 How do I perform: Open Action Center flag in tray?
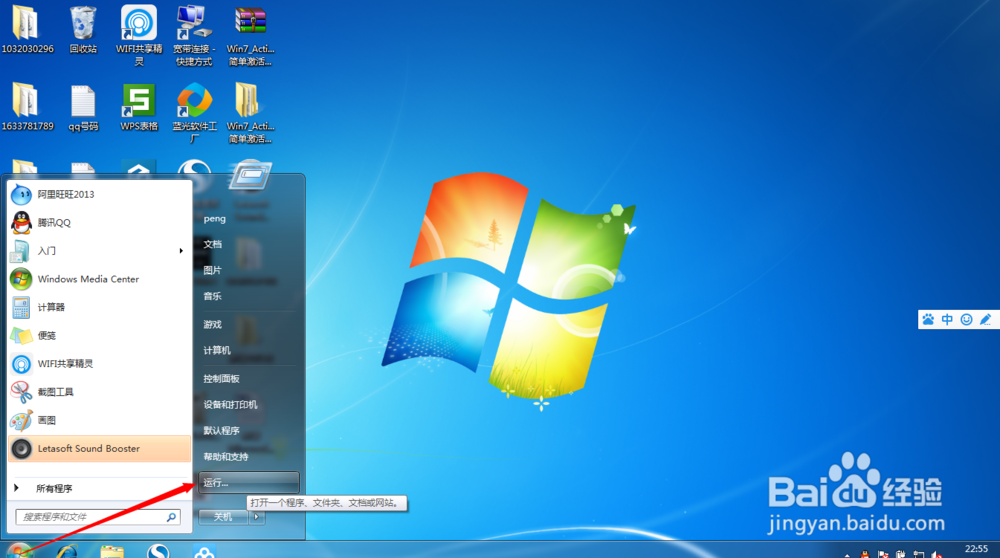point(883,554)
